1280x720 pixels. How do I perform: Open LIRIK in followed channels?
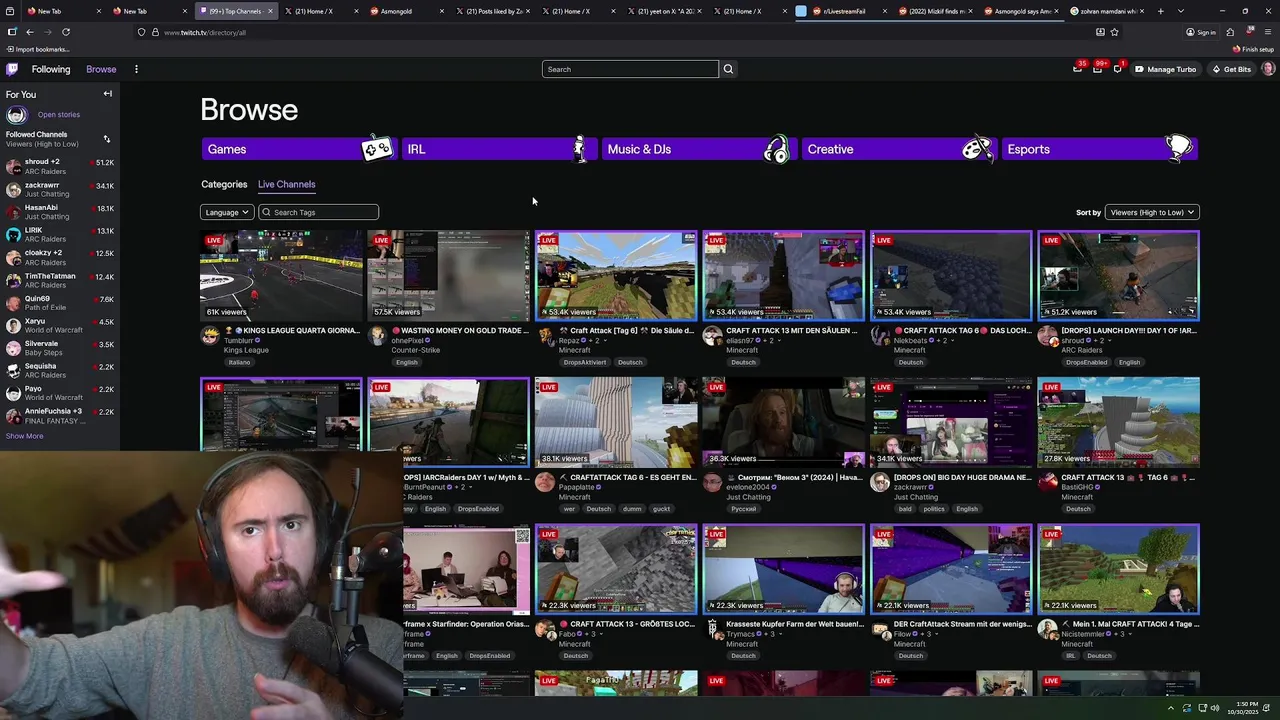(60, 235)
